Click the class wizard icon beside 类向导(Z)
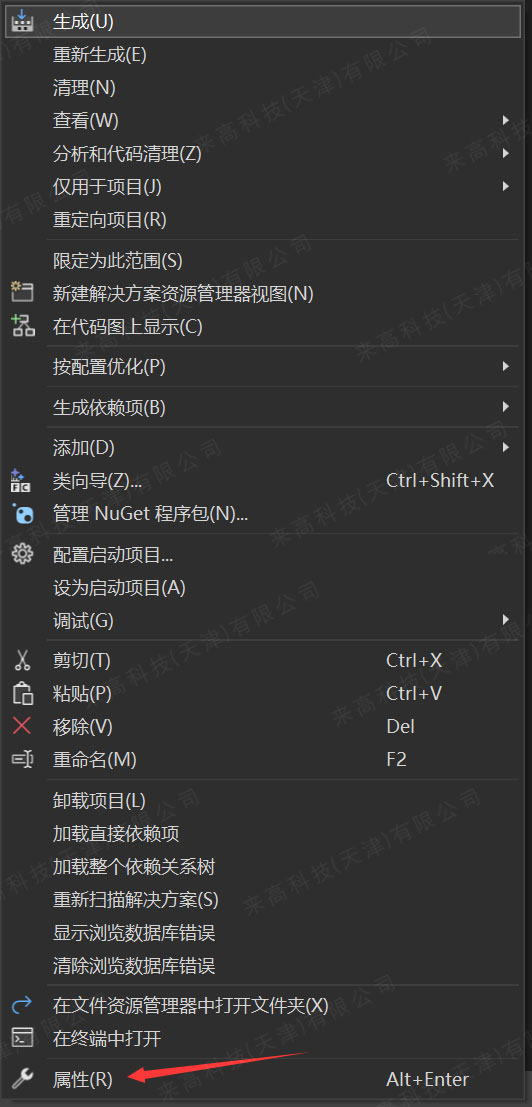The height and width of the screenshot is (1107, 532). click(x=22, y=481)
